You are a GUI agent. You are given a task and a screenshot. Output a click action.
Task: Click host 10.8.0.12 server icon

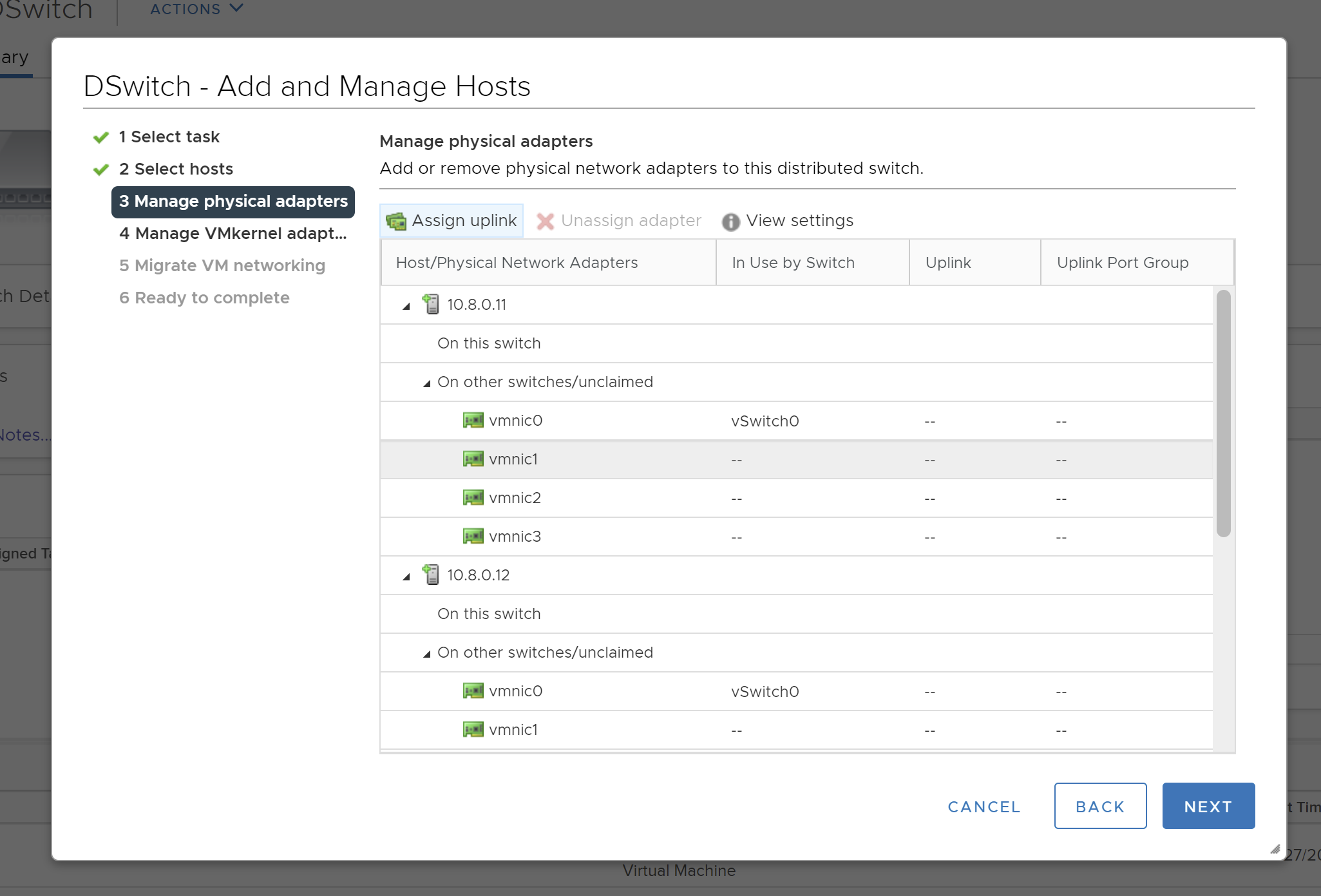click(431, 575)
